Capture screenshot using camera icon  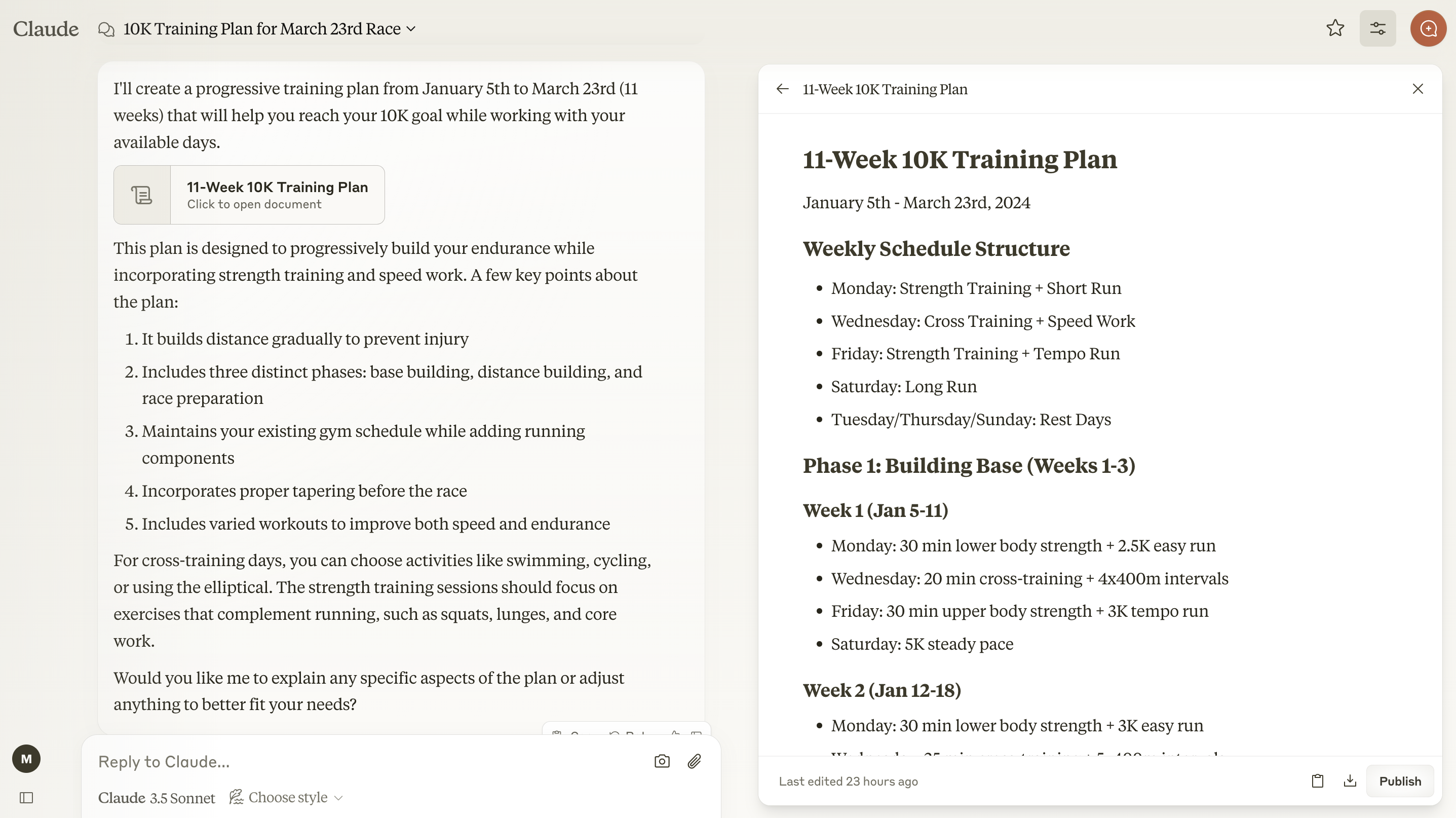(662, 761)
